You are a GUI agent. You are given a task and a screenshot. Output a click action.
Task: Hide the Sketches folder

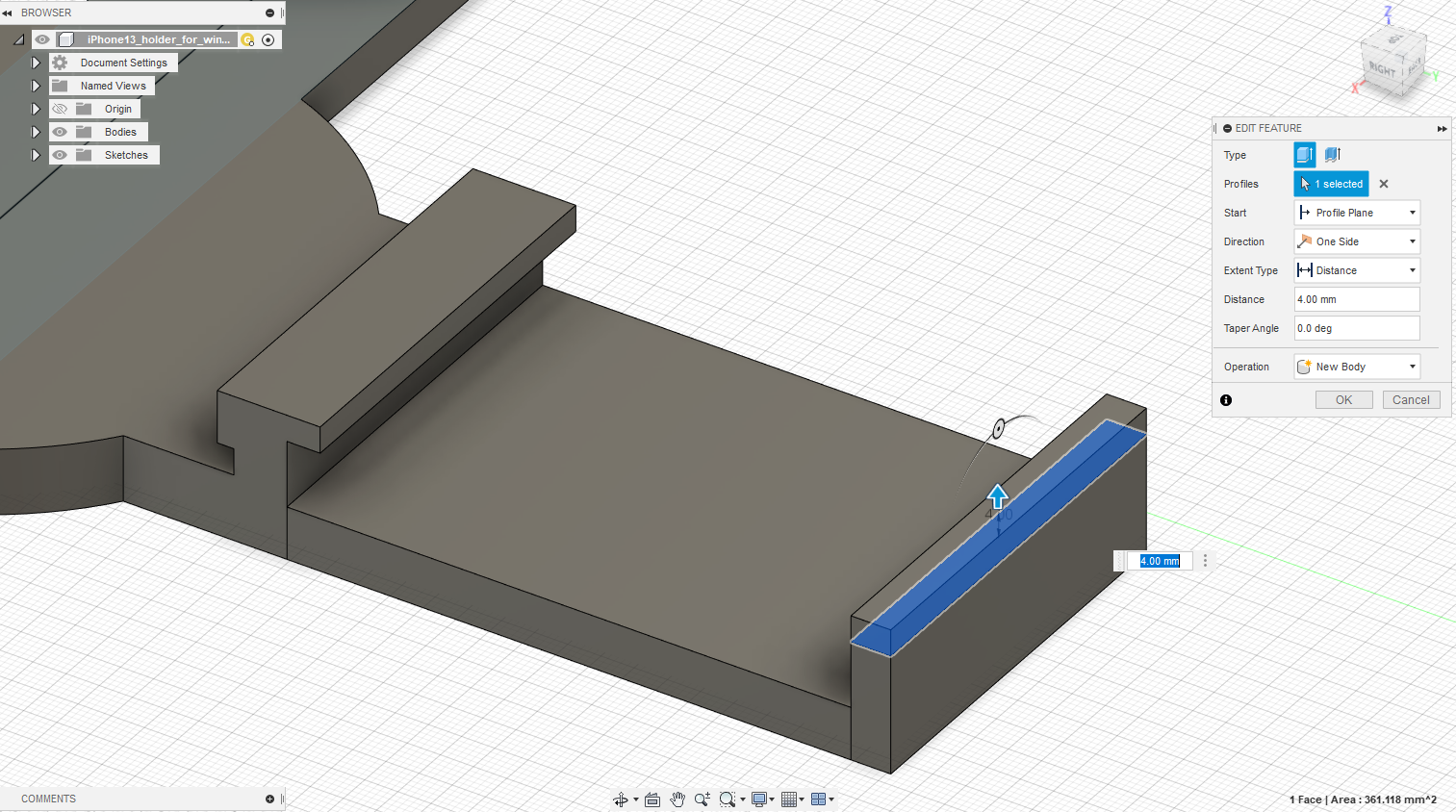point(60,155)
